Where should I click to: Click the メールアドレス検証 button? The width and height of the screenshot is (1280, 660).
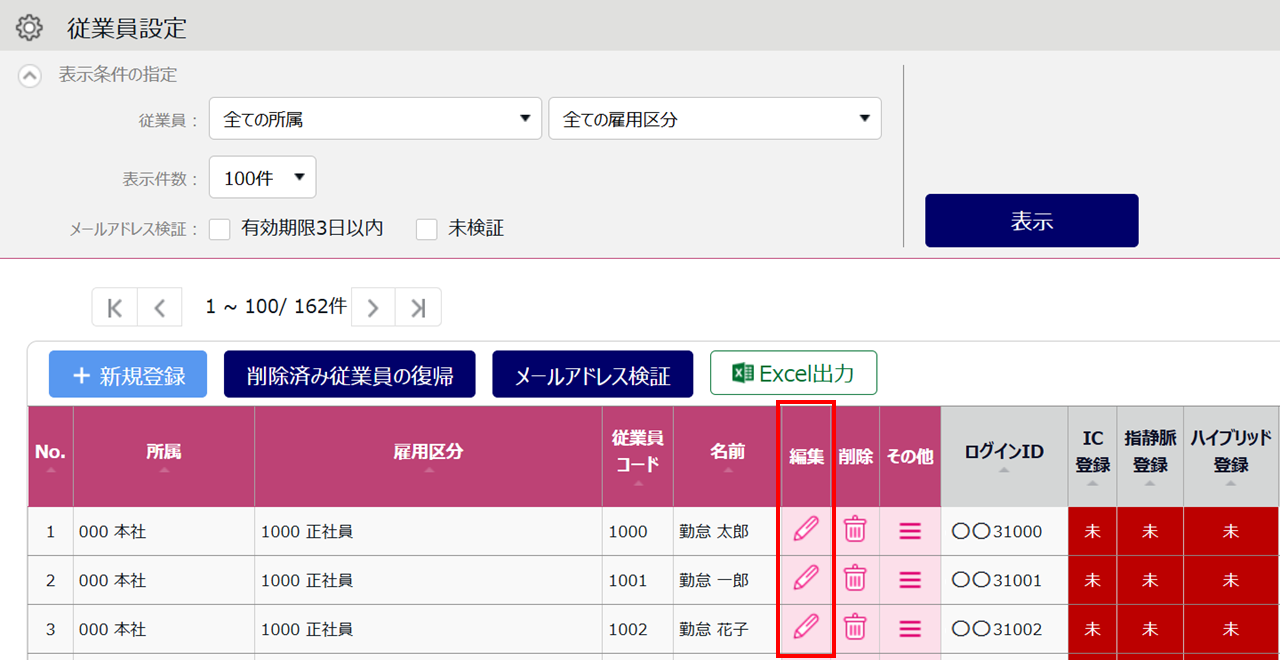click(592, 375)
